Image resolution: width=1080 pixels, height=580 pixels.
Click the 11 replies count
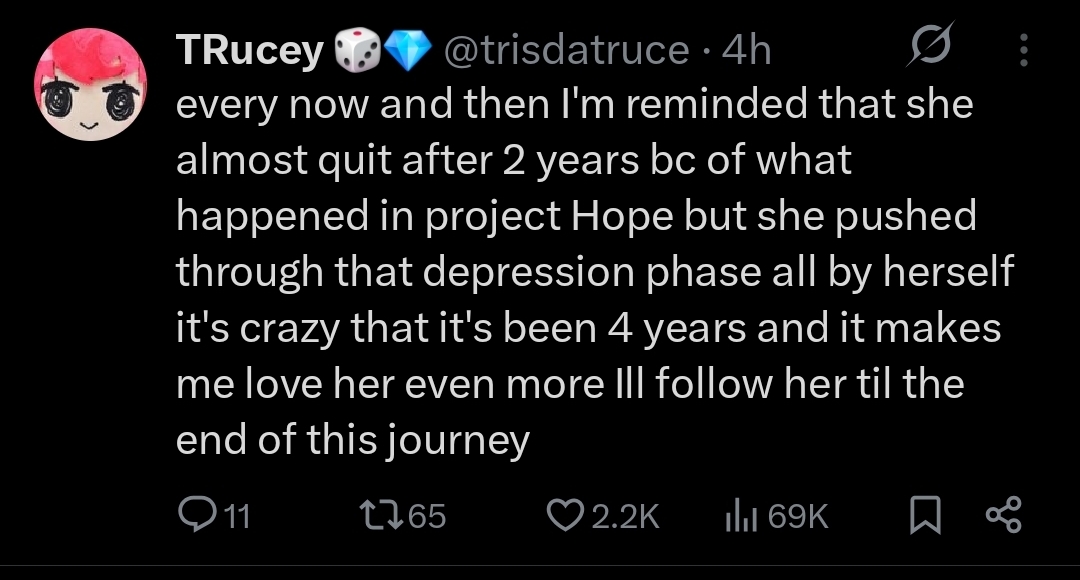point(237,516)
